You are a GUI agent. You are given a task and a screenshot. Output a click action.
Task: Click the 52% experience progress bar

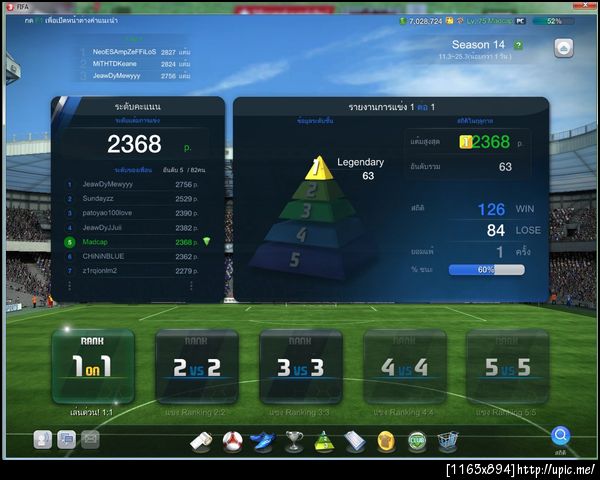(x=553, y=21)
